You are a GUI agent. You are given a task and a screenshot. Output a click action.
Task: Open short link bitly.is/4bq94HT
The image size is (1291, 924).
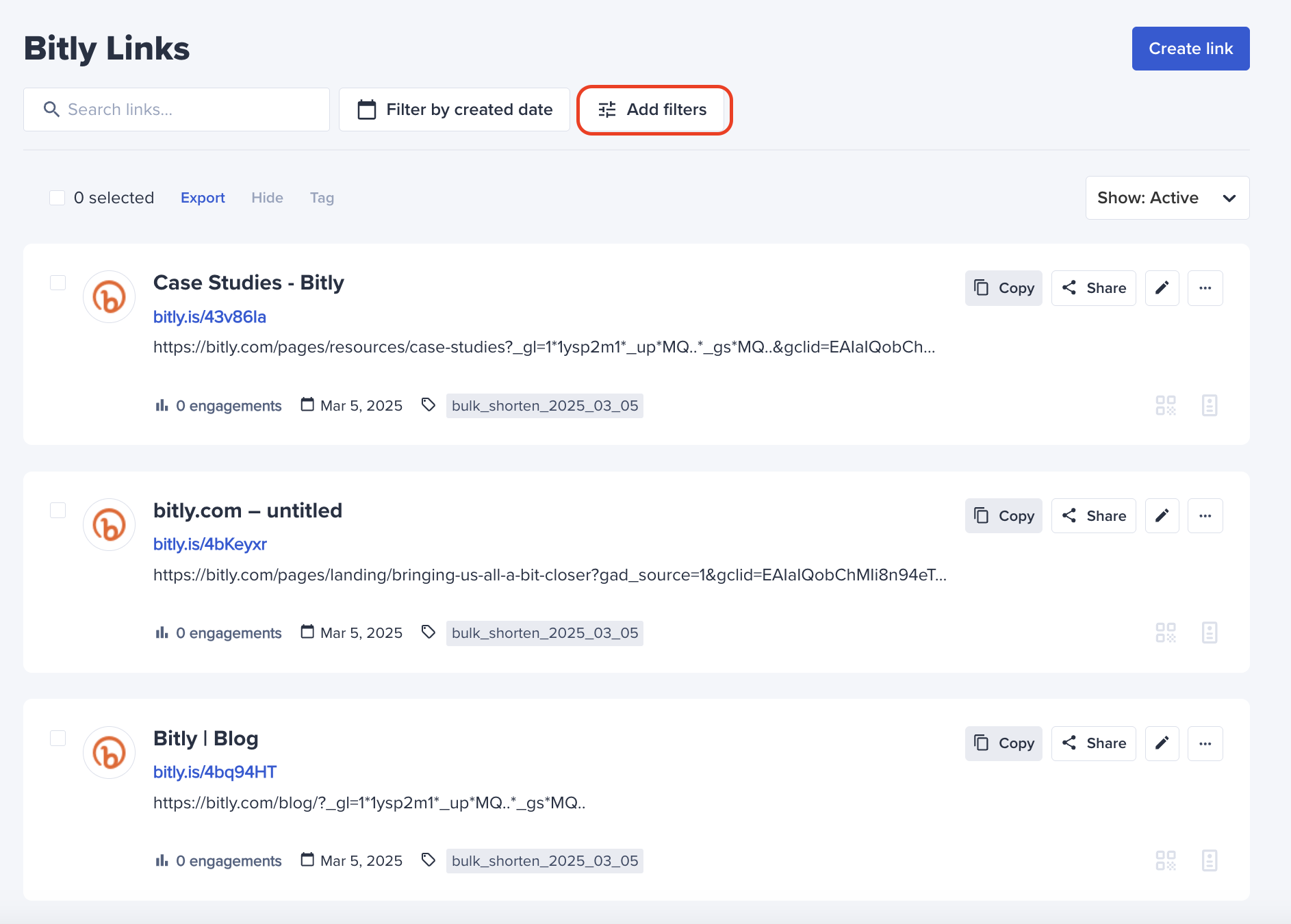click(x=215, y=772)
